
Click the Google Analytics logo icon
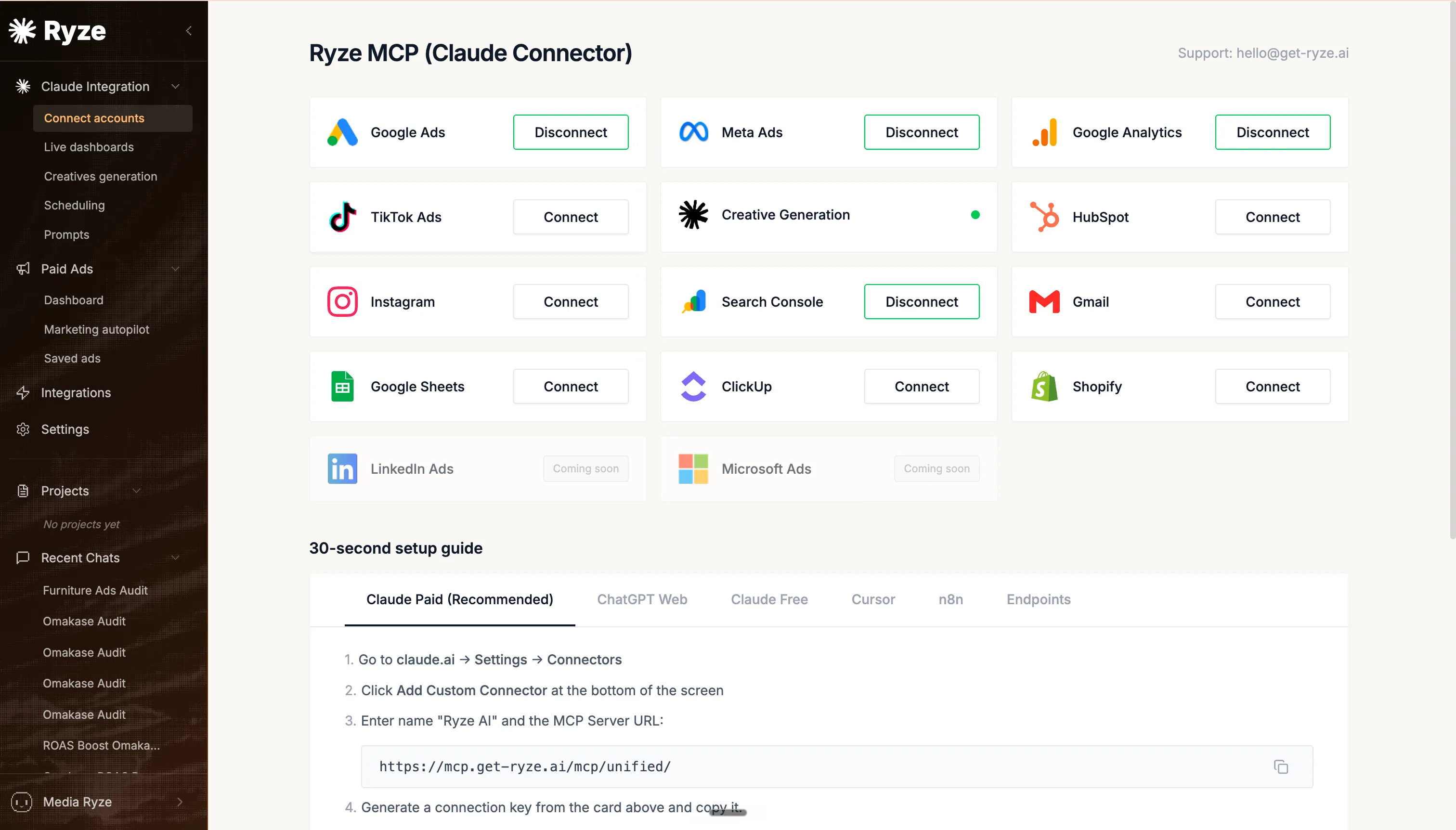coord(1044,132)
